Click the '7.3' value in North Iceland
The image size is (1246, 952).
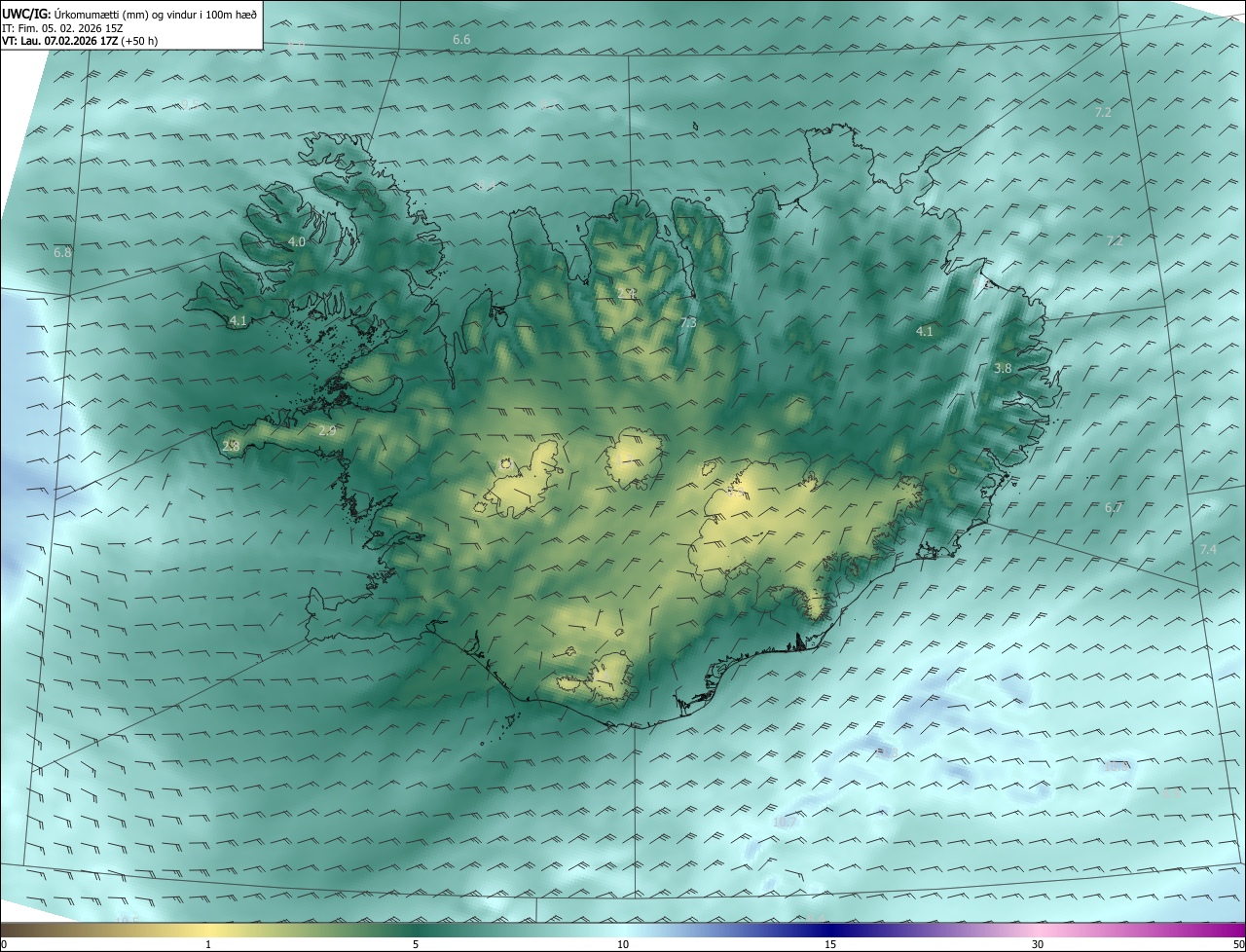point(688,323)
